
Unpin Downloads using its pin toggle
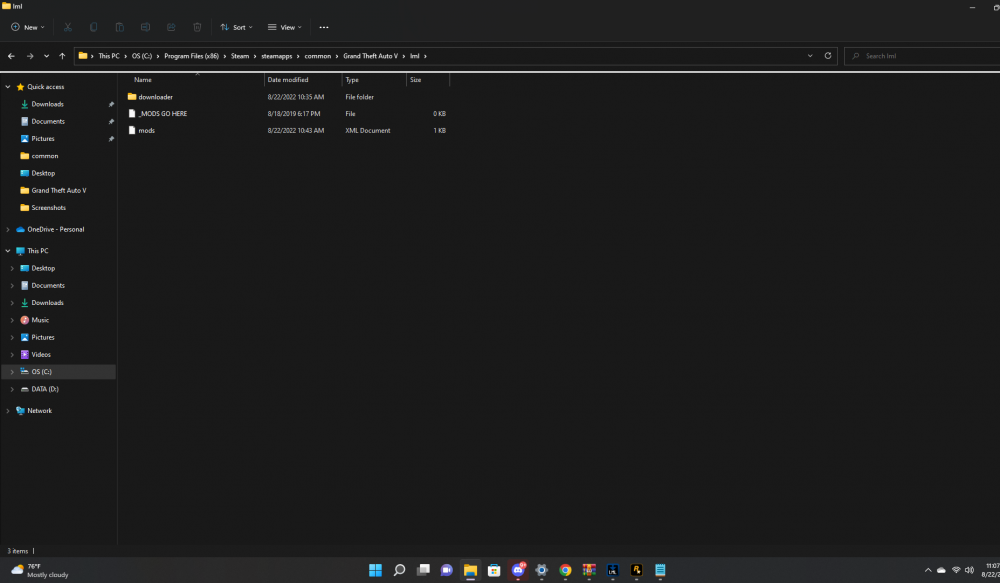(x=112, y=104)
